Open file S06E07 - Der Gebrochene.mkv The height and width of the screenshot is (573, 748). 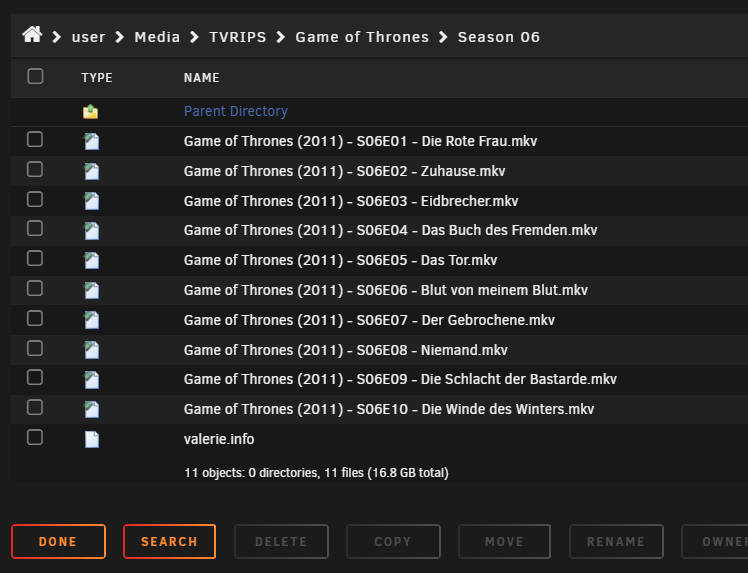point(369,320)
